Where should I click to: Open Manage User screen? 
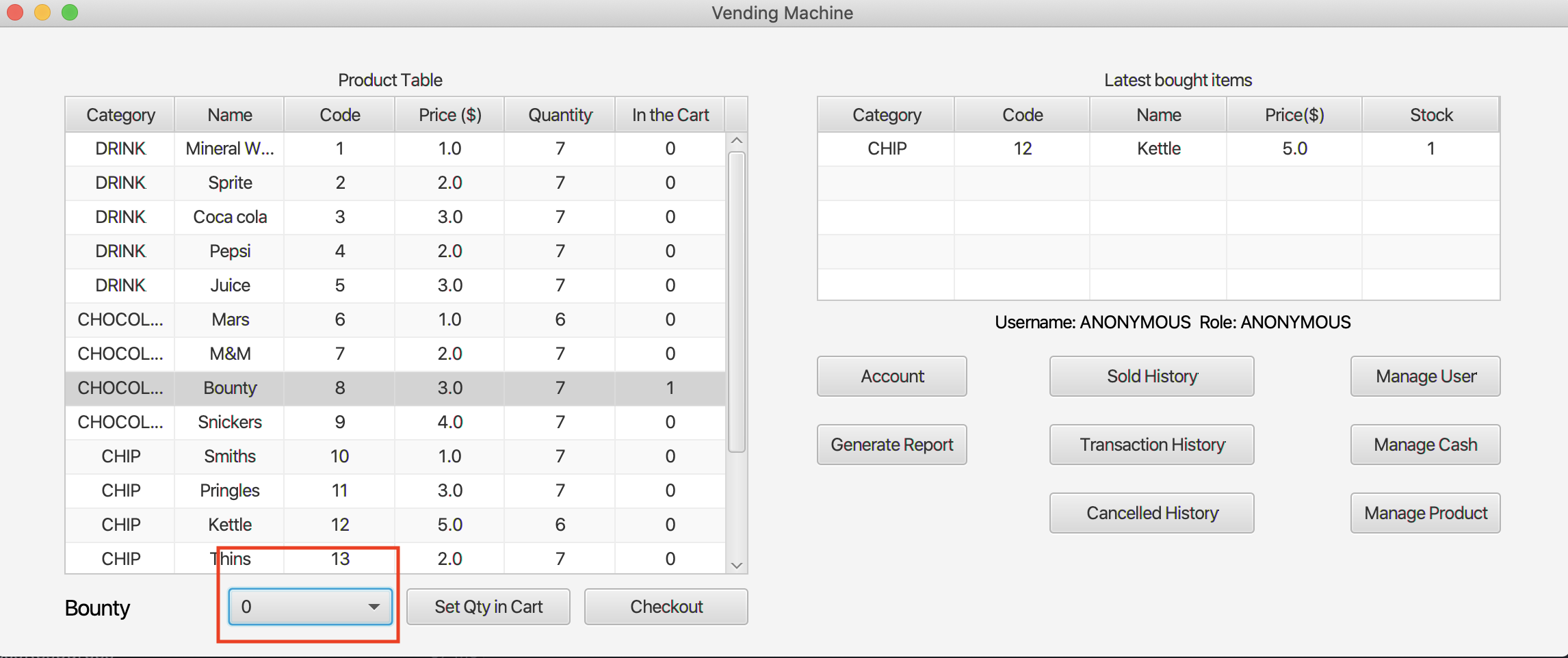pos(1425,376)
